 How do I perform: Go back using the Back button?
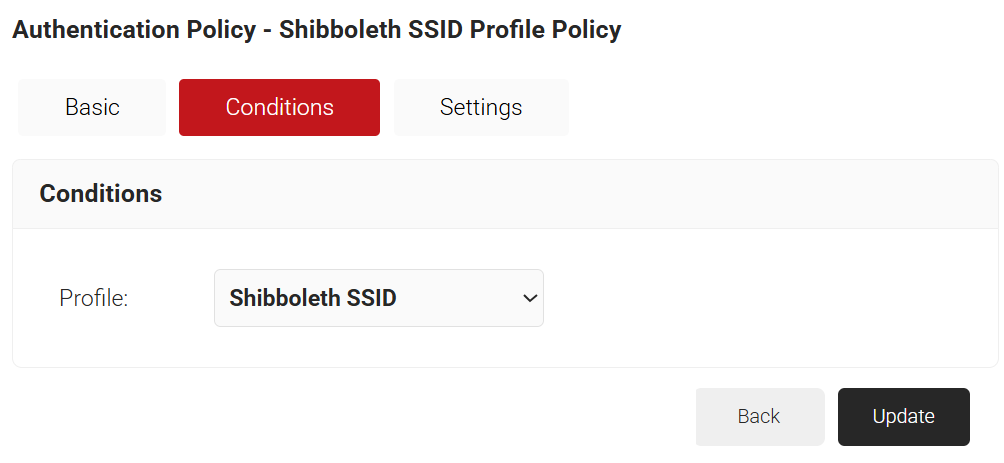[759, 416]
